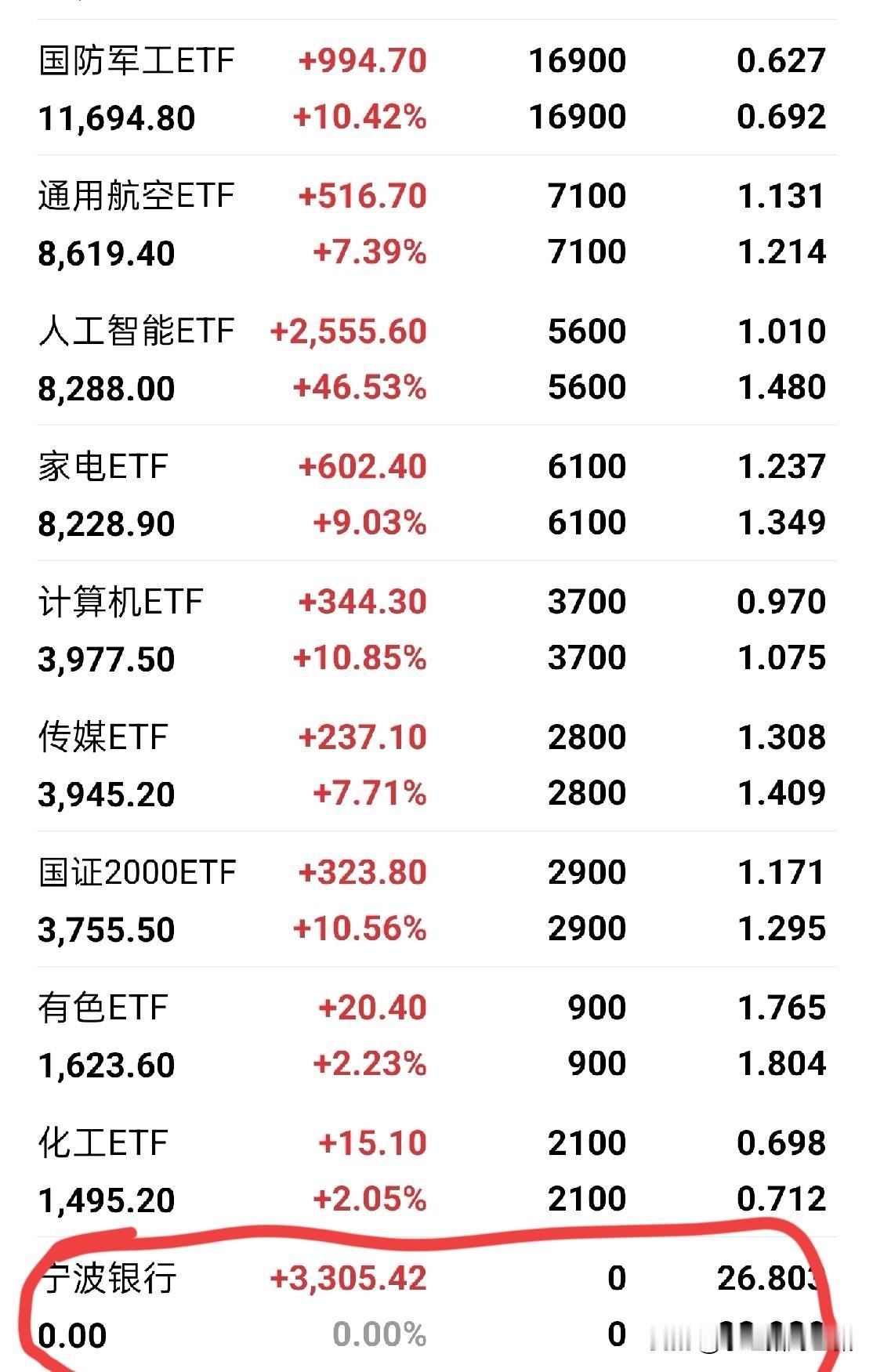
Task: Tap the 26.803 cost price
Action: click(768, 1279)
